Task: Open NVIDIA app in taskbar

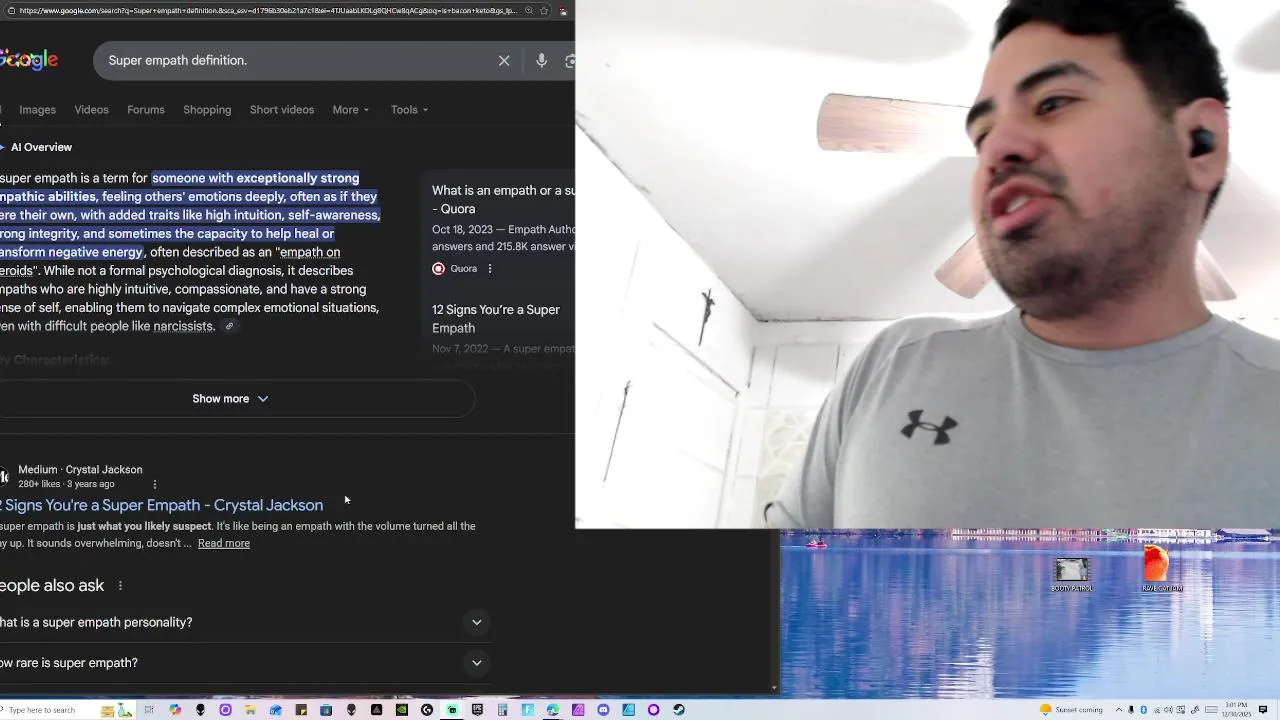Action: (402, 710)
